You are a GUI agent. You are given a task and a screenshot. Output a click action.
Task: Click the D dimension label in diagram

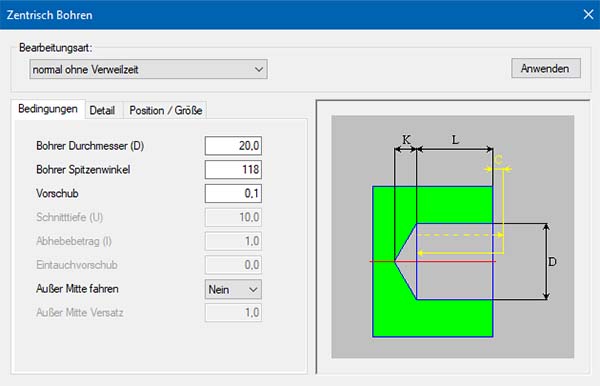pyautogui.click(x=552, y=262)
